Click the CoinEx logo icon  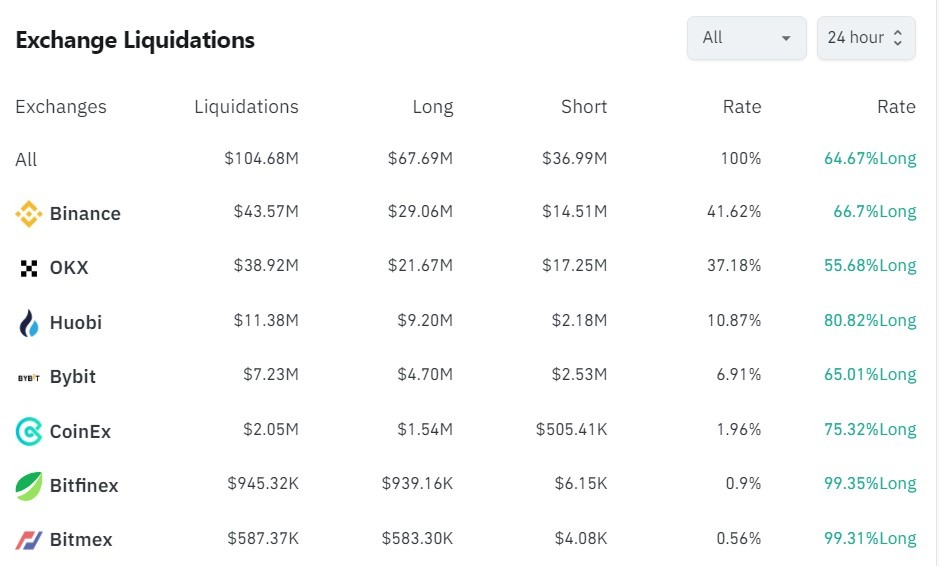pyautogui.click(x=28, y=432)
